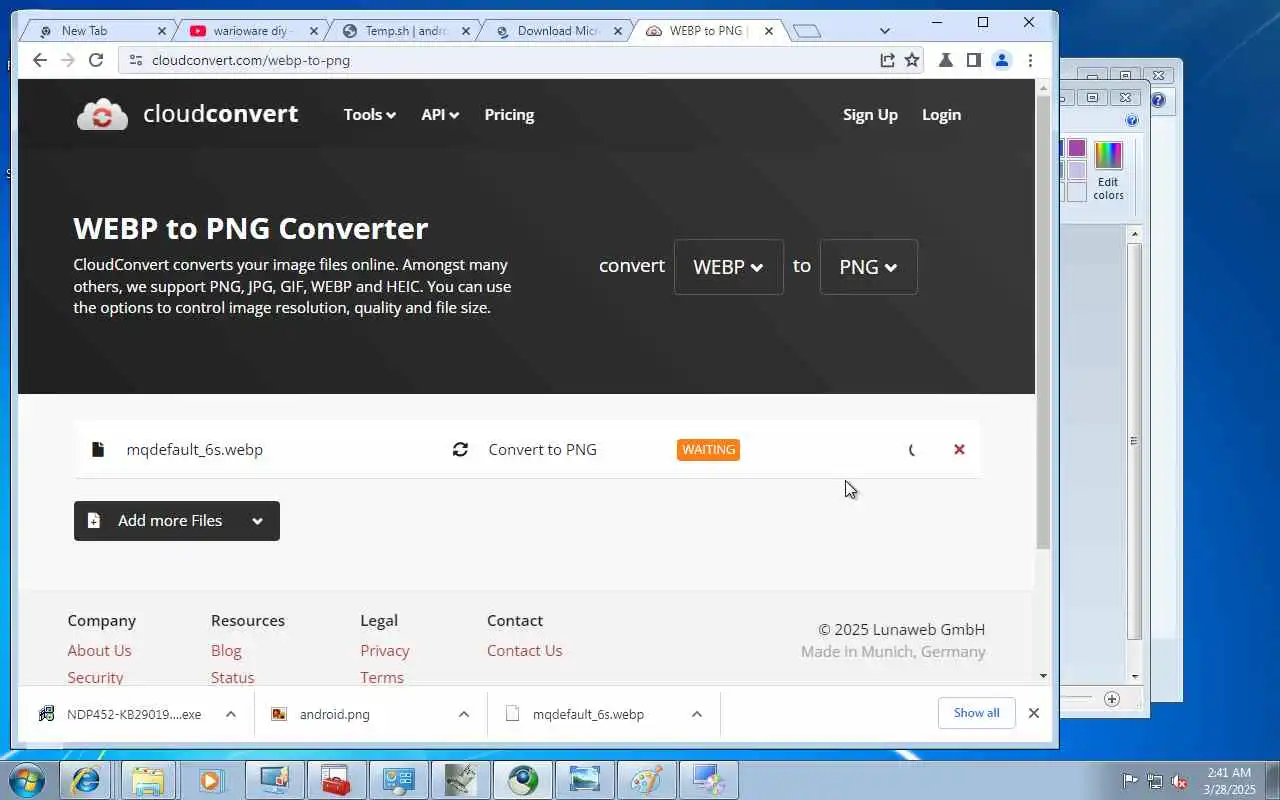The image size is (1280, 800).
Task: Toggle the browser side panel icon
Action: tap(973, 60)
